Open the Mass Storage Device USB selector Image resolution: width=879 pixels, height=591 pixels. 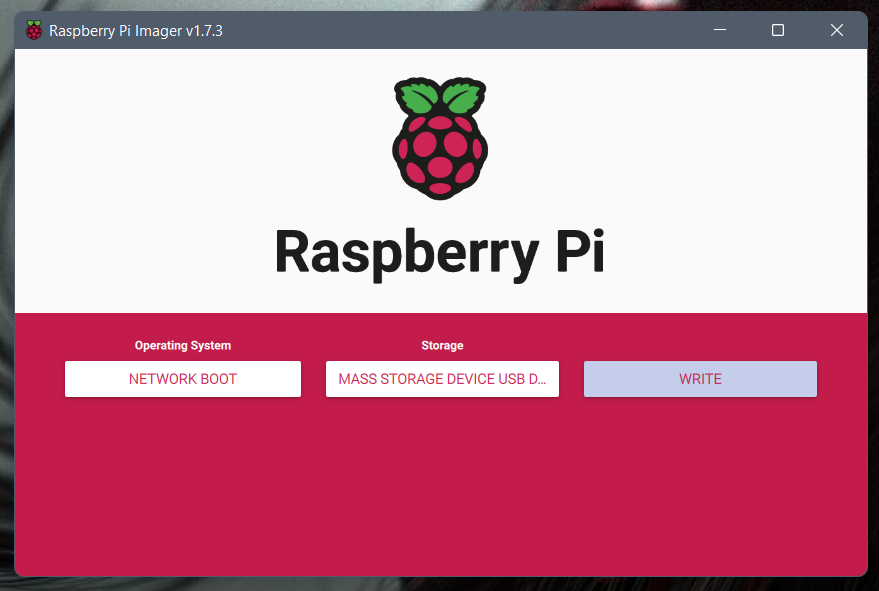(442, 379)
